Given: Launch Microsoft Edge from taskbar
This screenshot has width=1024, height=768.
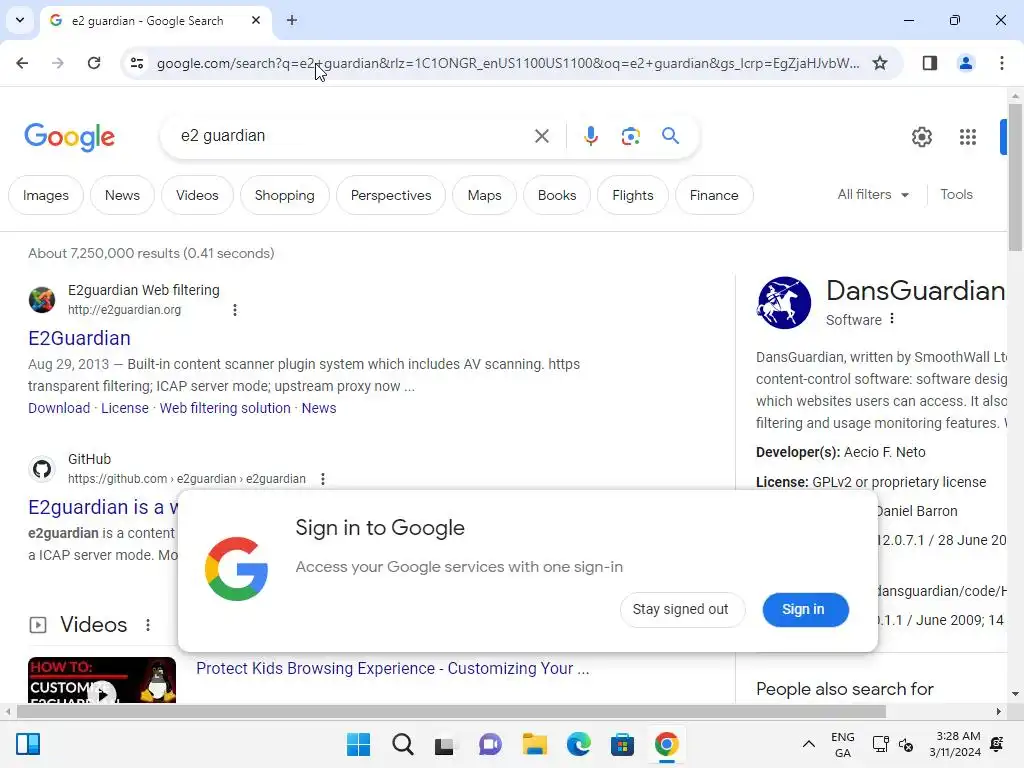Looking at the screenshot, I should [578, 744].
